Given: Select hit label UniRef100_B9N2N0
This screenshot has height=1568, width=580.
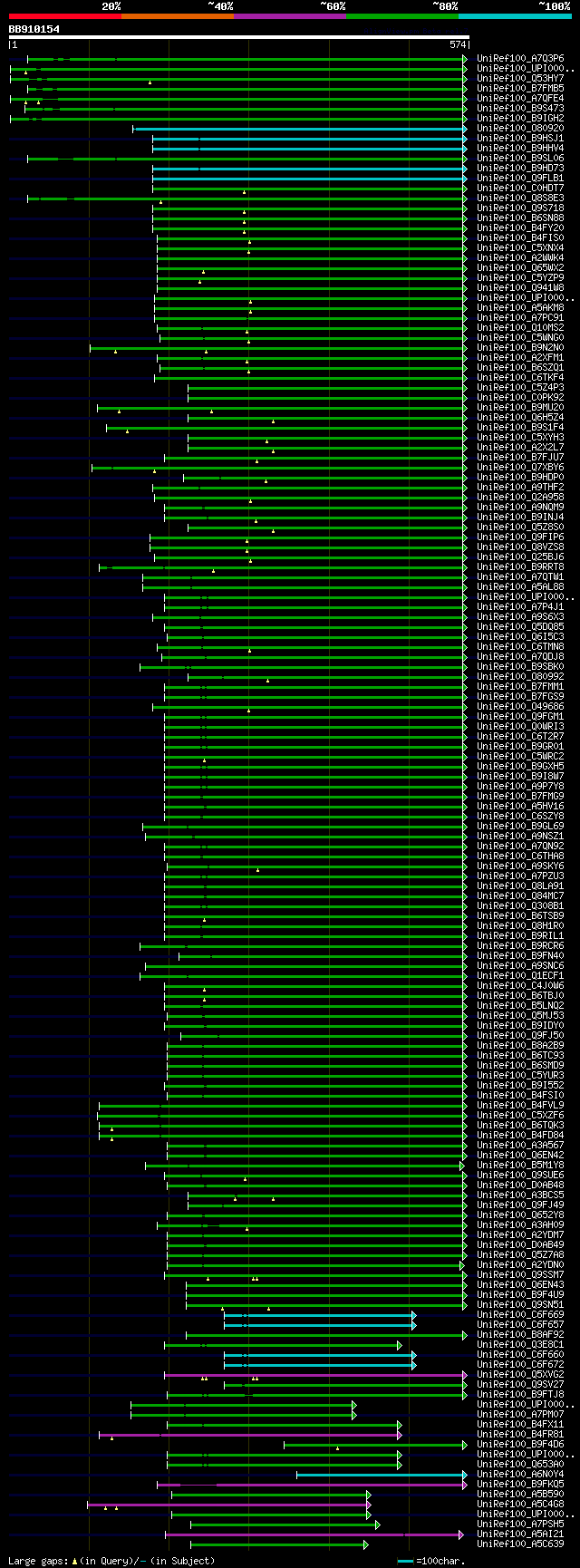Looking at the screenshot, I should click(520, 347).
